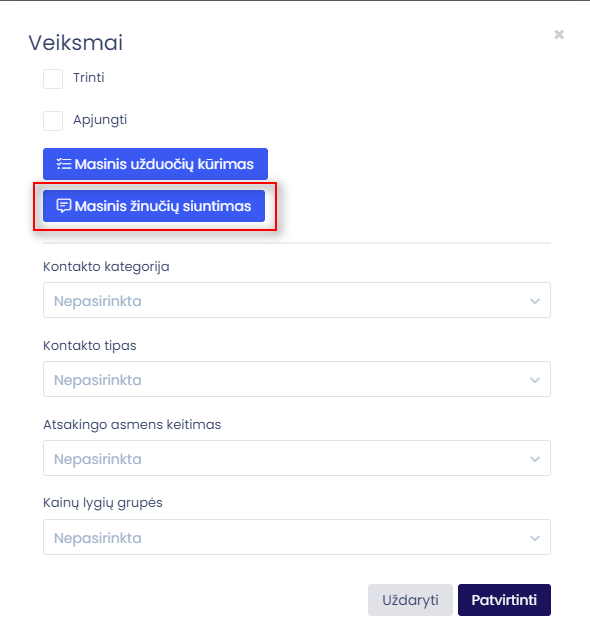This screenshot has width=590, height=632.
Task: Open Masinis užduočių kūrimas
Action: coord(155,164)
